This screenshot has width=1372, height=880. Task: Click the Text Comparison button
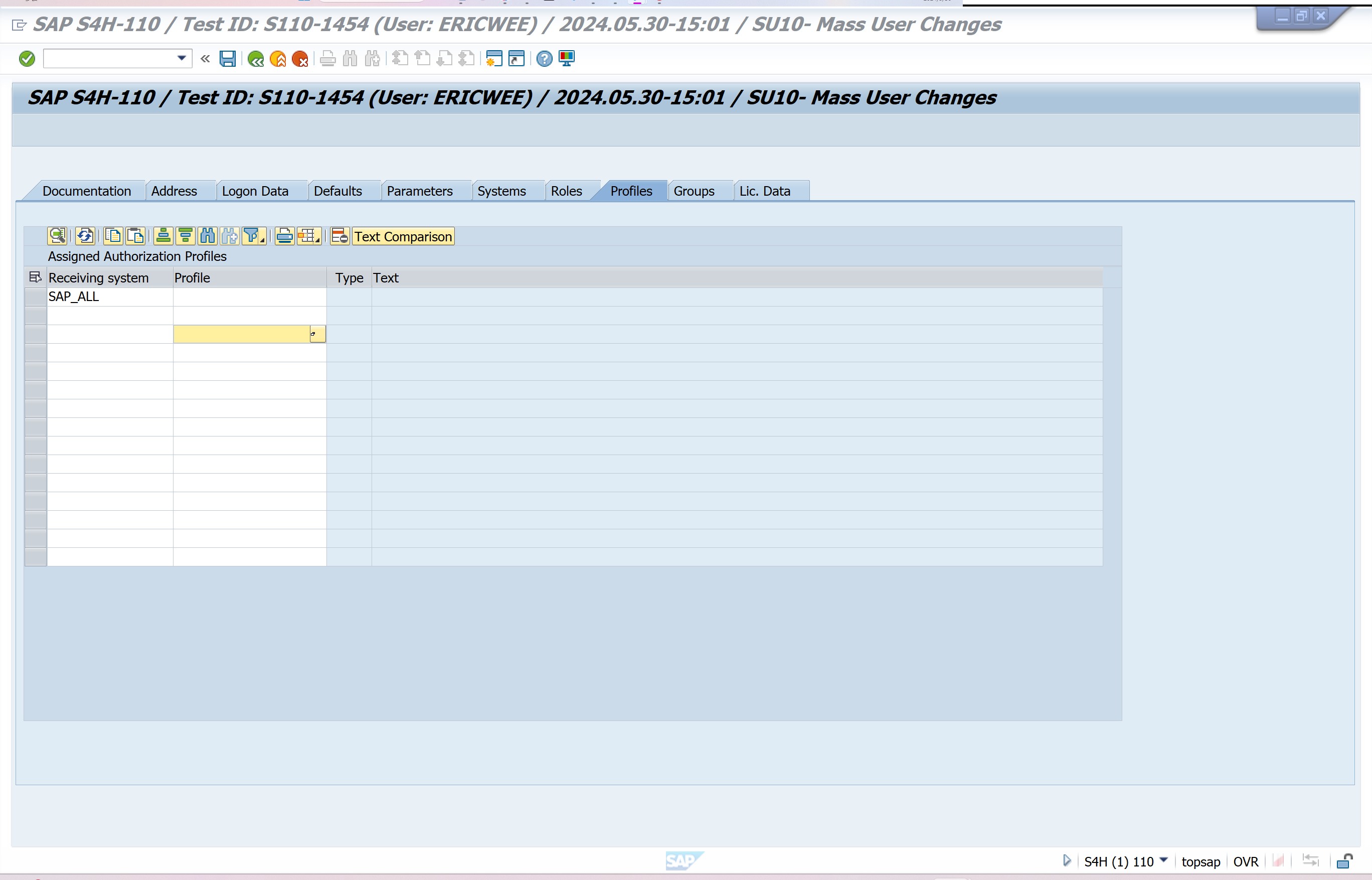pyautogui.click(x=403, y=236)
